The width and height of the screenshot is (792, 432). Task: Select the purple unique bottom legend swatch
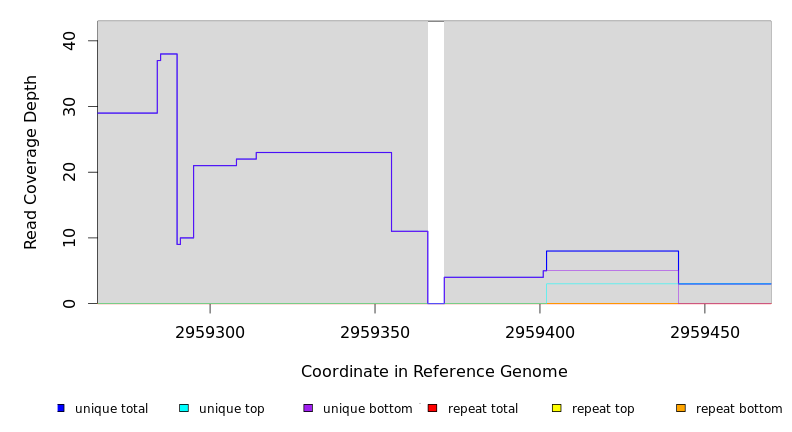[x=308, y=408]
